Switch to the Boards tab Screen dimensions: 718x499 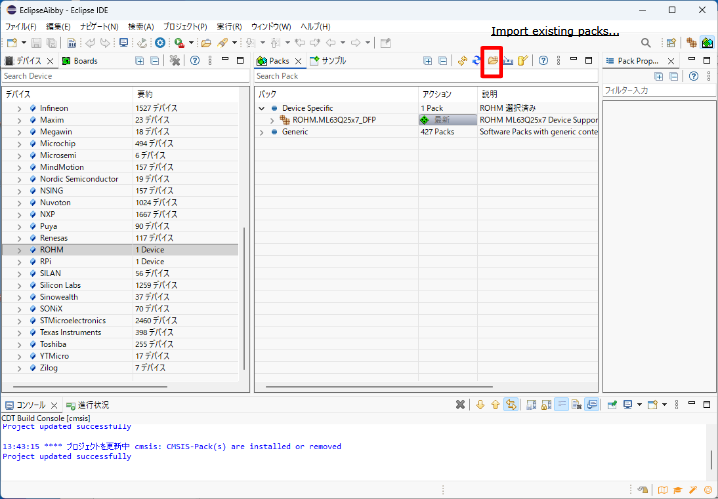pyautogui.click(x=80, y=61)
